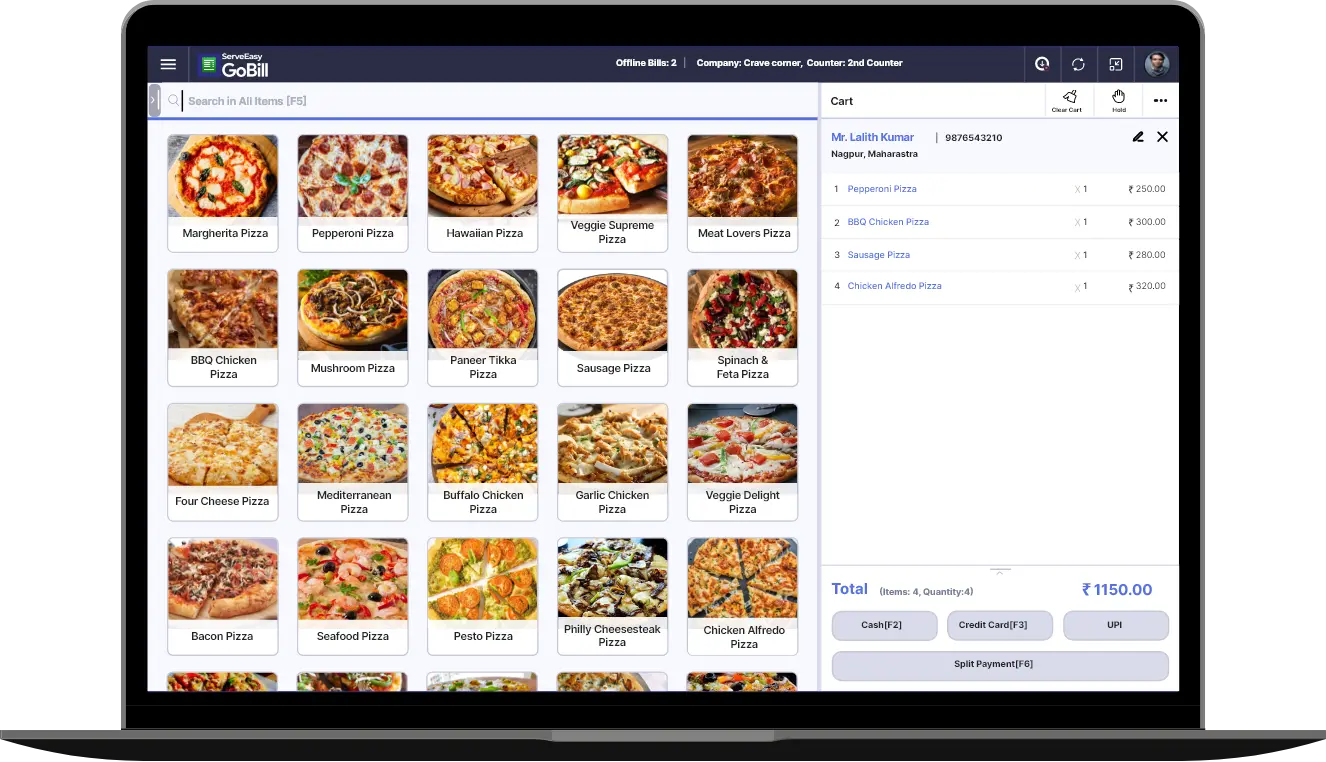
Task: Open the user profile avatar
Action: (x=1157, y=64)
